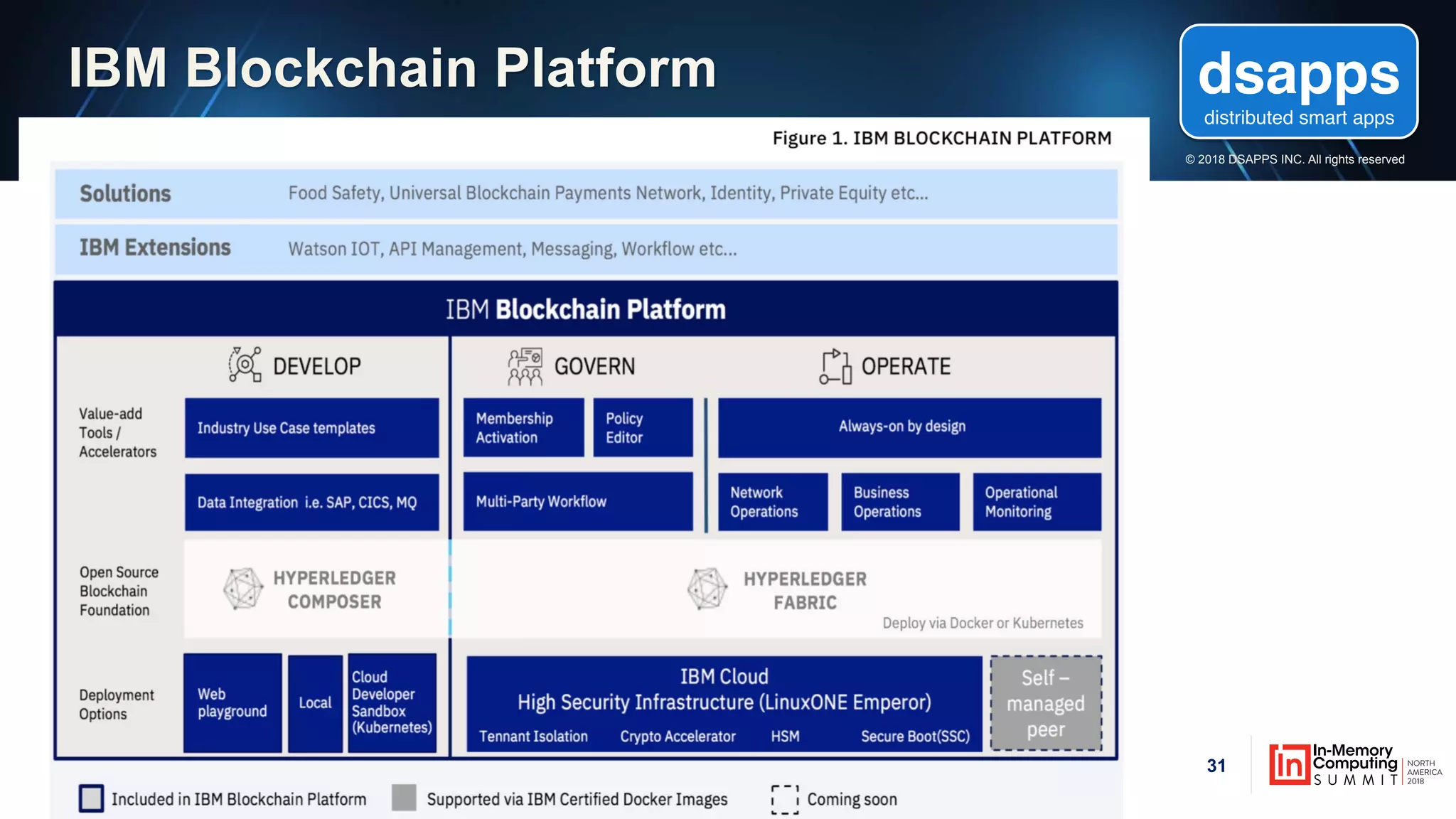Click the Membership Activation box
Viewport: 1456px width, 819px height.
pyautogui.click(x=523, y=428)
